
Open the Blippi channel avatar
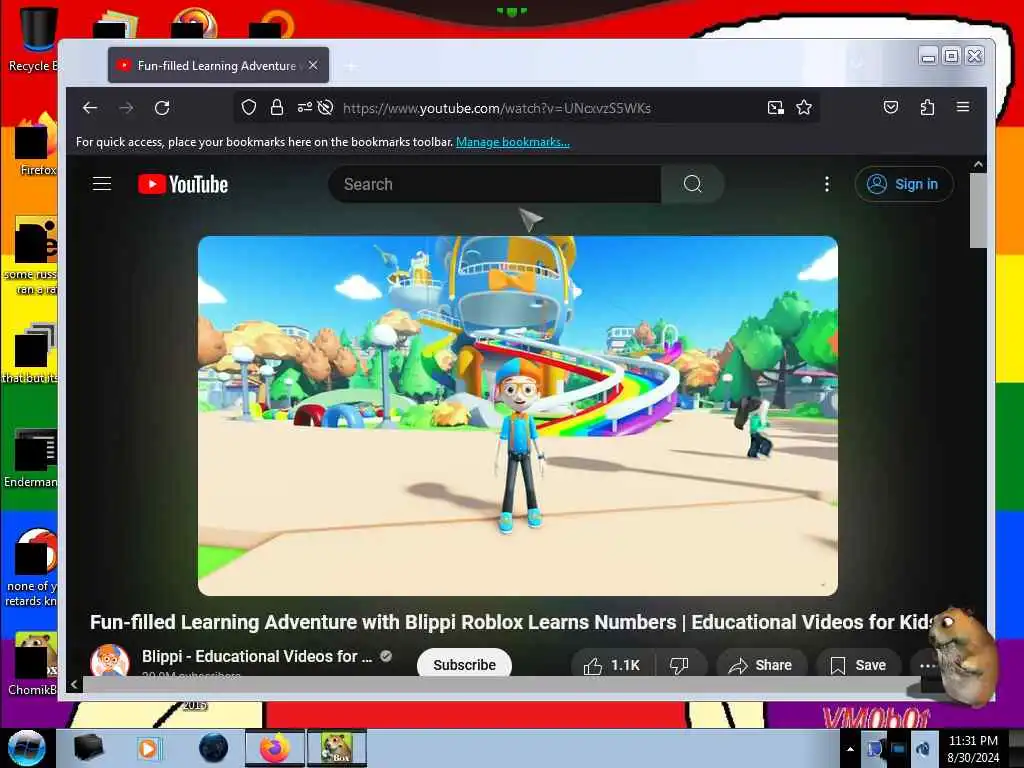pyautogui.click(x=110, y=660)
